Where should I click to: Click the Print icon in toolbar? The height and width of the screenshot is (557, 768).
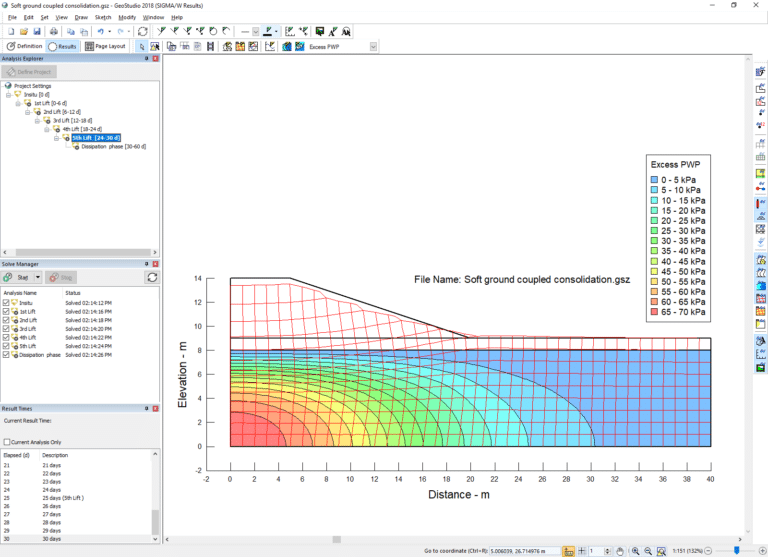[52, 32]
